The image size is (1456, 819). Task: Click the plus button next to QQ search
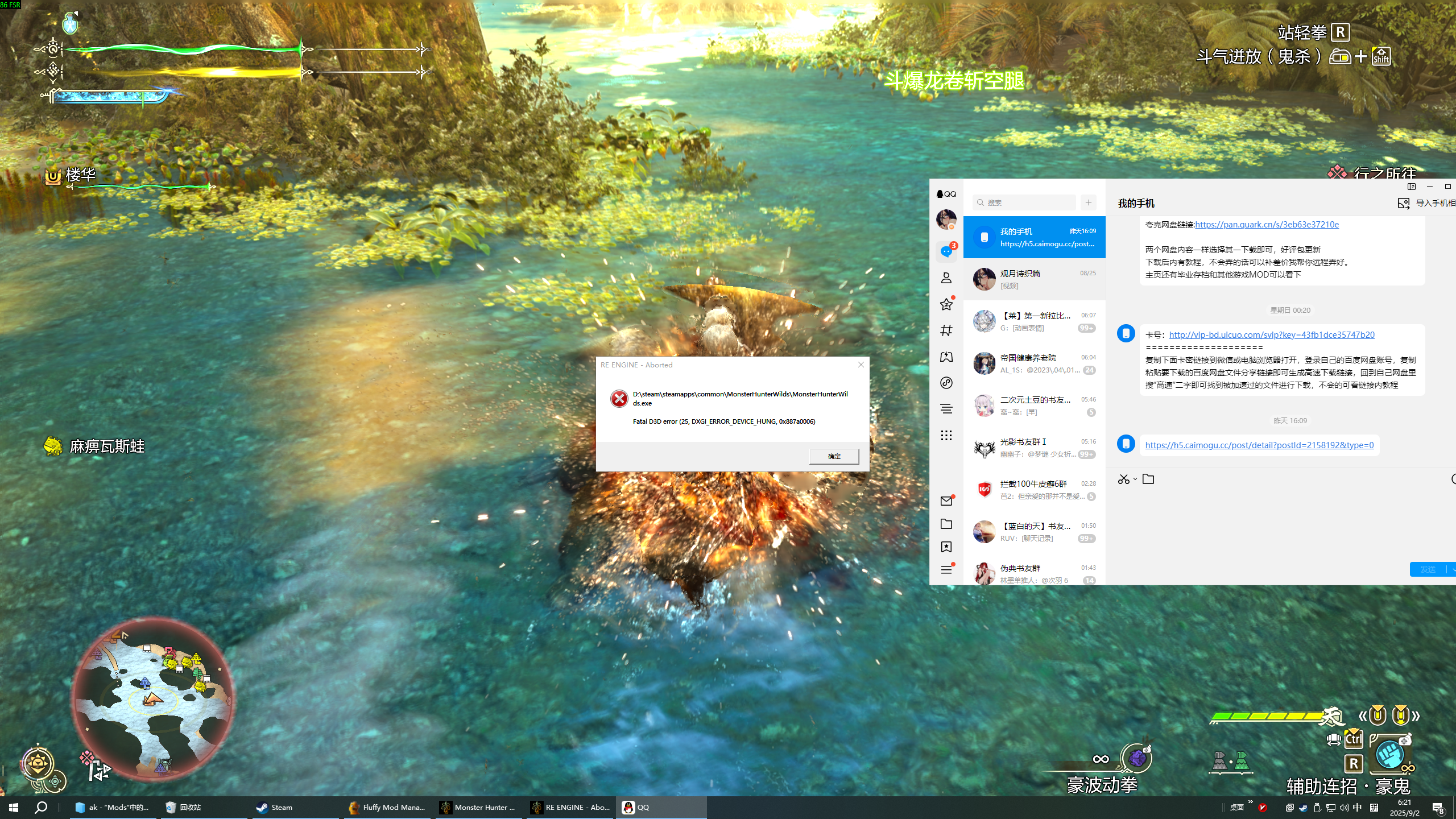pos(1089,202)
